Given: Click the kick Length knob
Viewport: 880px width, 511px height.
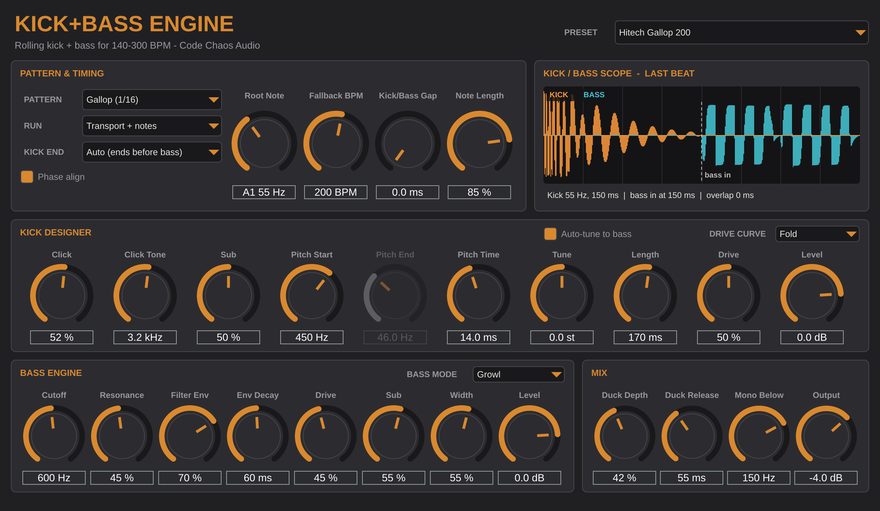Looking at the screenshot, I should tap(645, 294).
